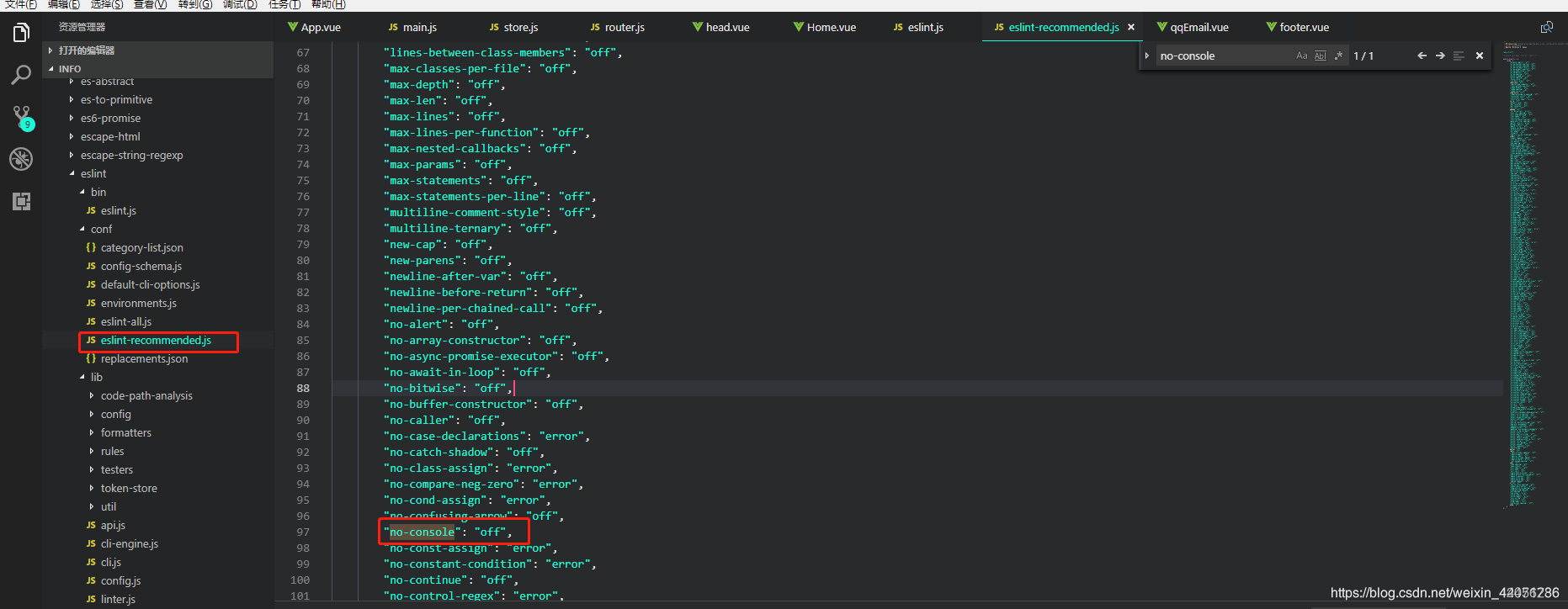1568x609 pixels.
Task: Select eslint-recommended.js in file tree
Action: point(156,340)
